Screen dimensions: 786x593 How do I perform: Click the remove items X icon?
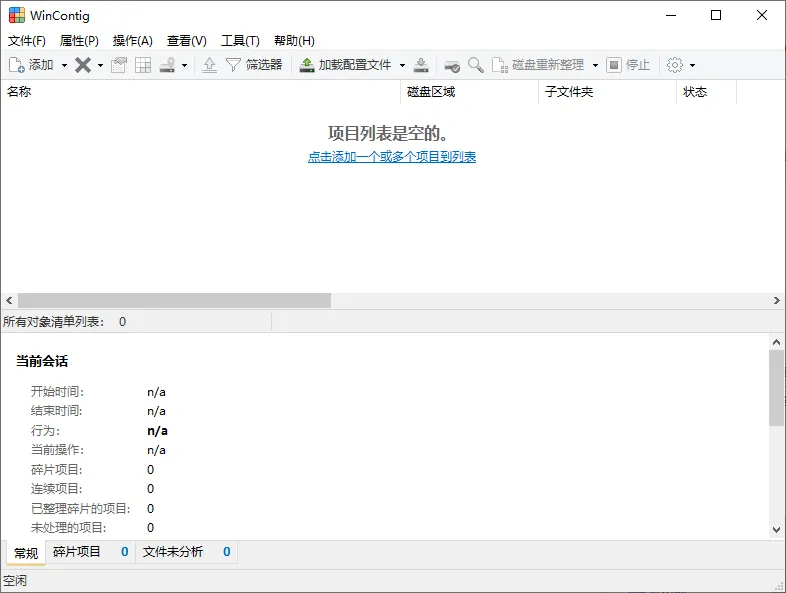pos(83,65)
